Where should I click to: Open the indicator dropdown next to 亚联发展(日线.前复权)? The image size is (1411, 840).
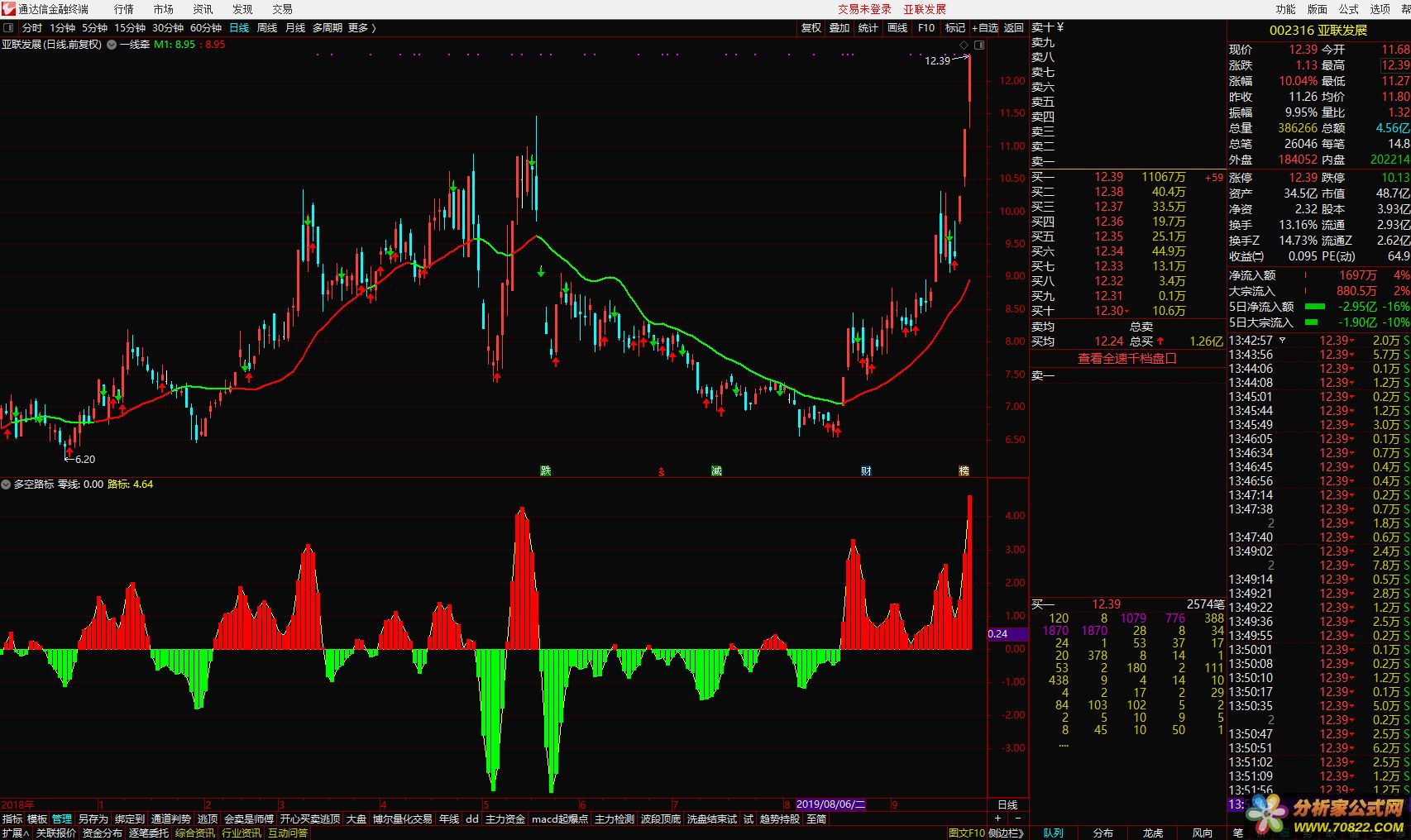click(x=112, y=45)
